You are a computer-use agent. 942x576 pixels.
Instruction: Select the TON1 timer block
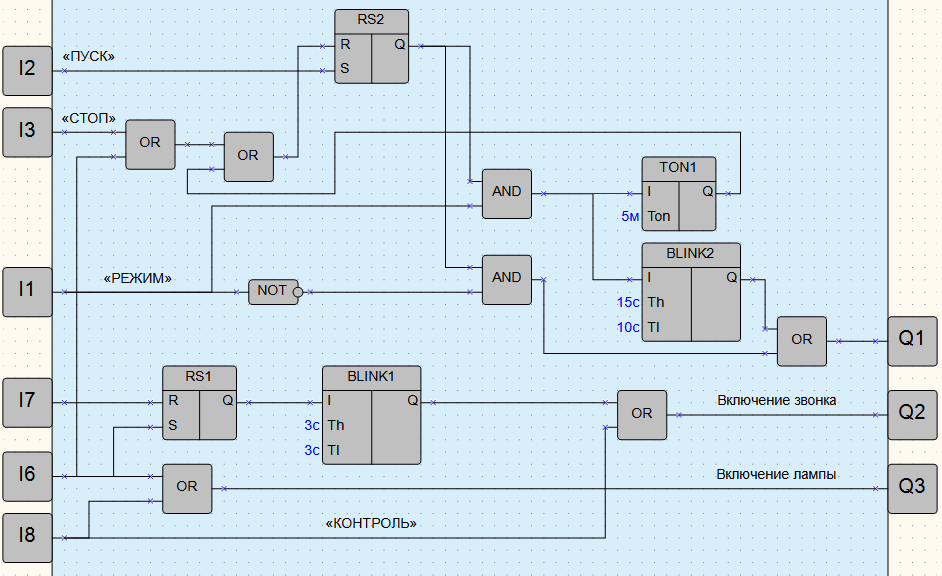pos(679,193)
